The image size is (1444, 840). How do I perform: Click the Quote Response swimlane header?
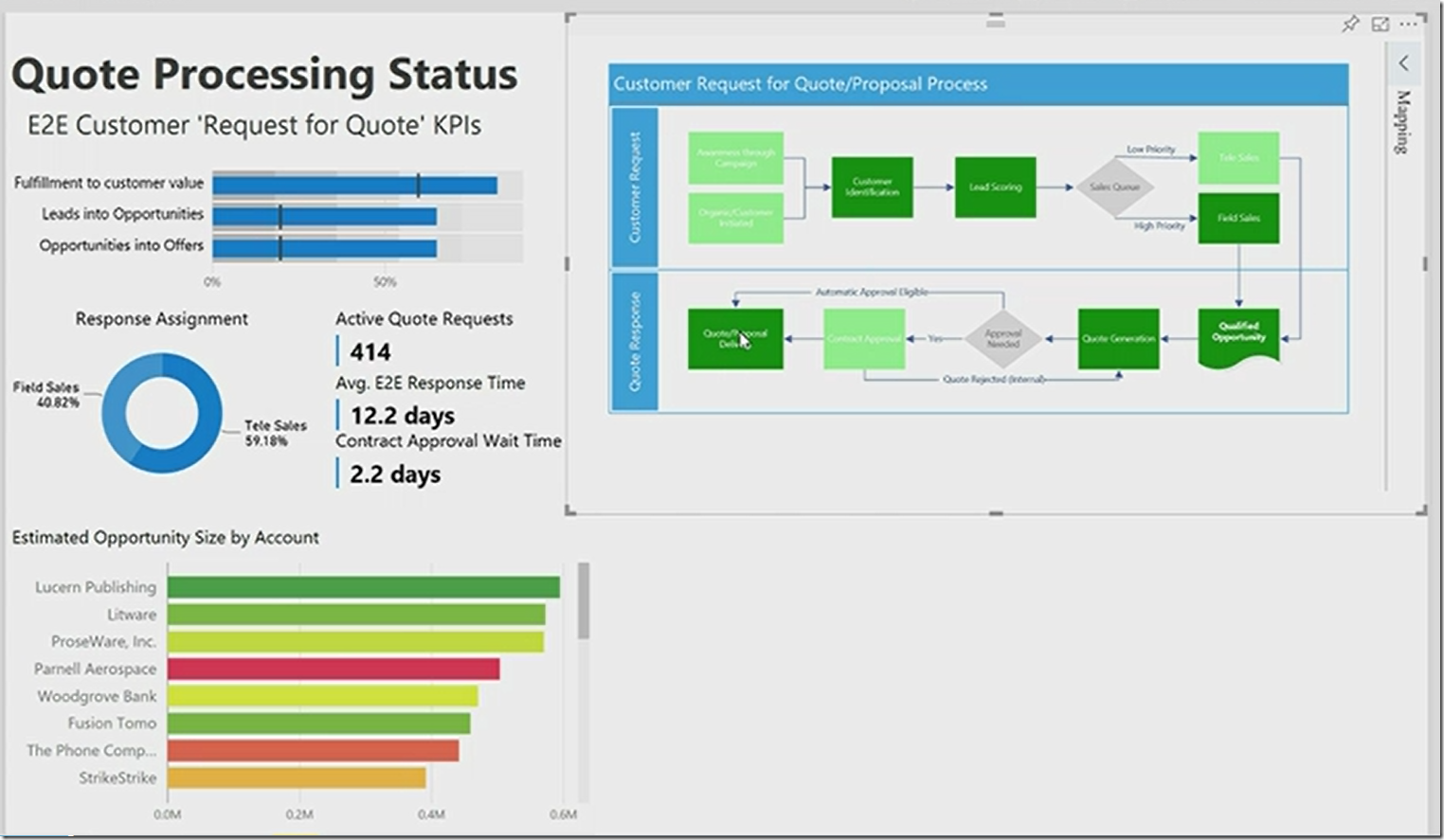click(x=634, y=341)
